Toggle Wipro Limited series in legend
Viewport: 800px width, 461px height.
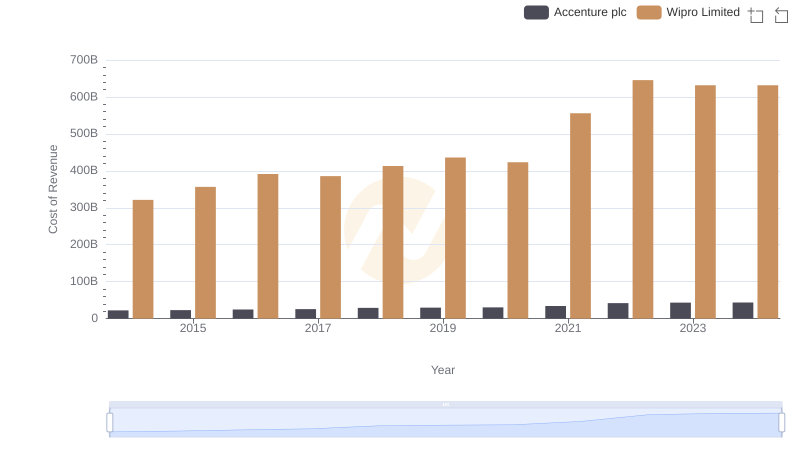point(688,12)
